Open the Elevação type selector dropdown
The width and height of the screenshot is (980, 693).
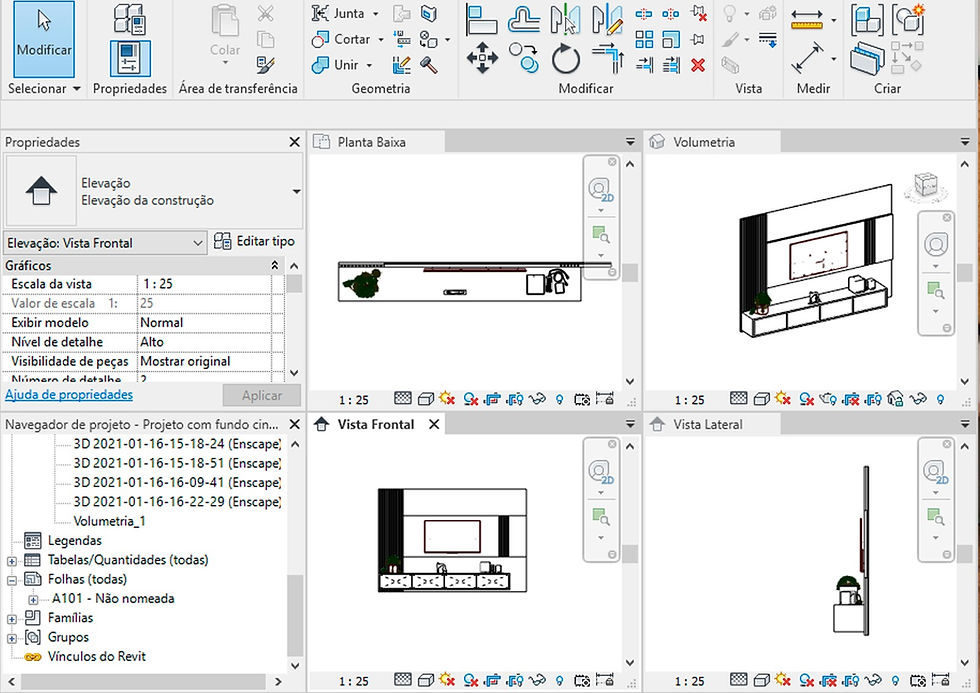pos(296,191)
